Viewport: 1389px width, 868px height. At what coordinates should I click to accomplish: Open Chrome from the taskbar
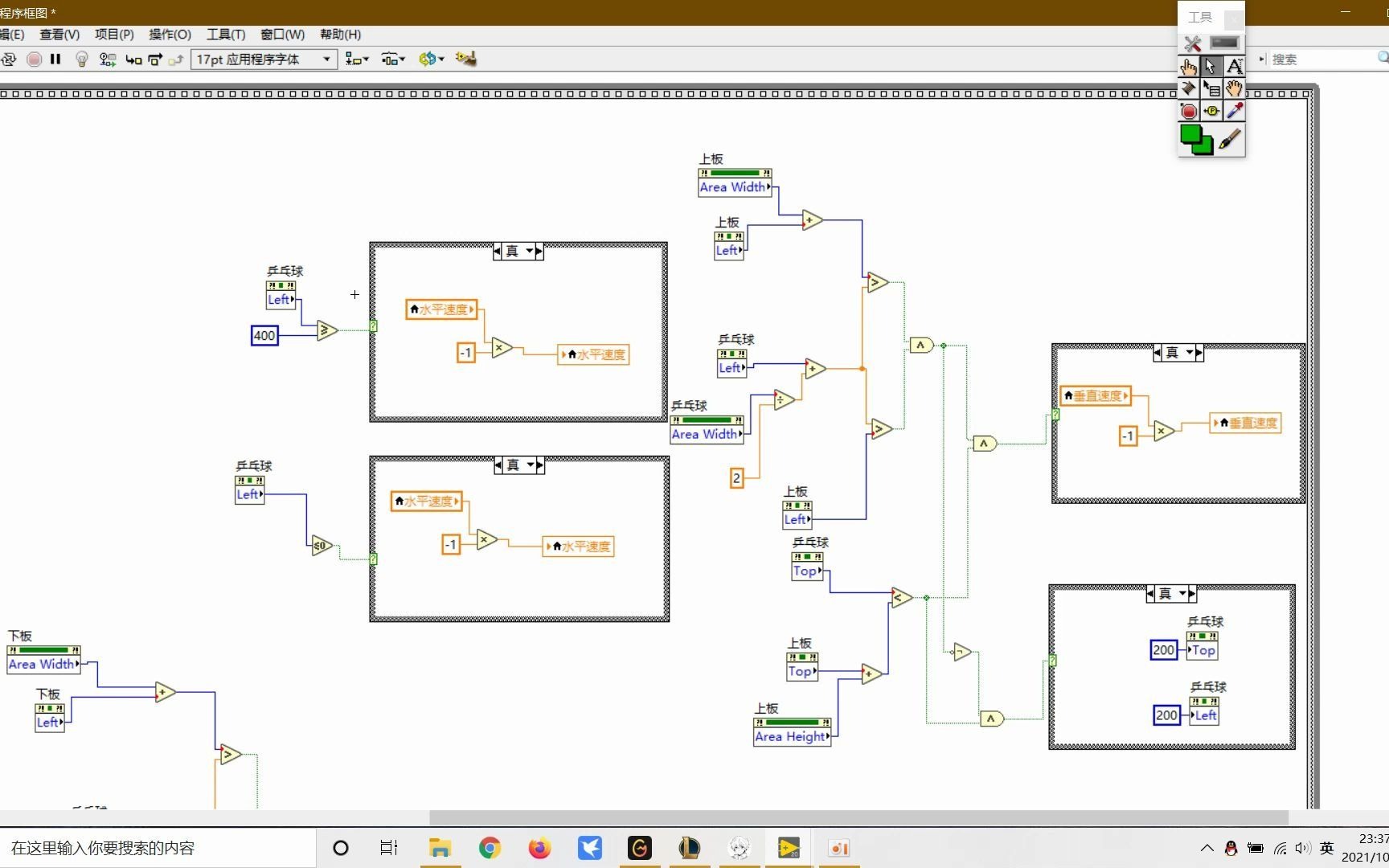pos(490,848)
